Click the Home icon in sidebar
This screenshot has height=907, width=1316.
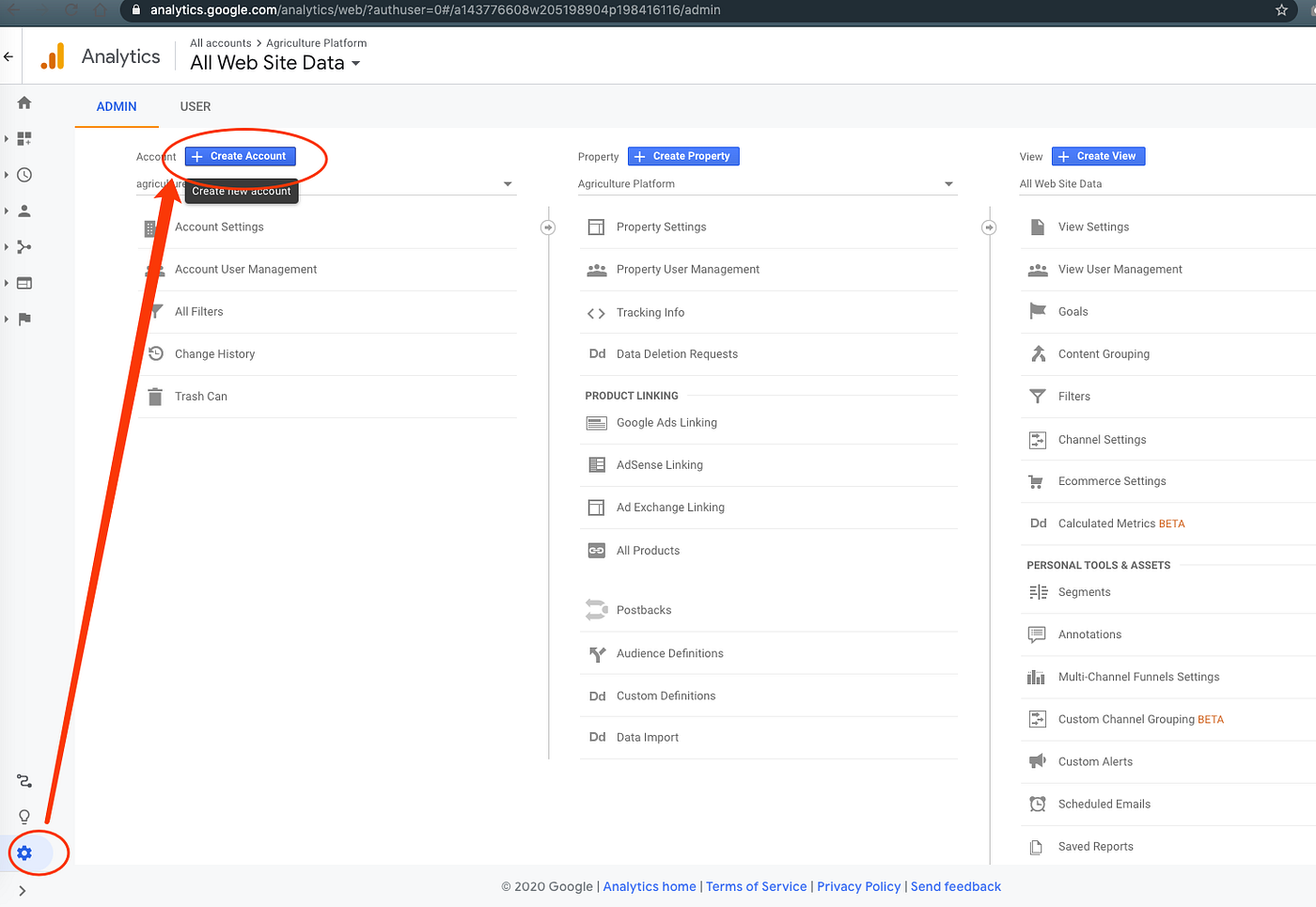tap(24, 102)
